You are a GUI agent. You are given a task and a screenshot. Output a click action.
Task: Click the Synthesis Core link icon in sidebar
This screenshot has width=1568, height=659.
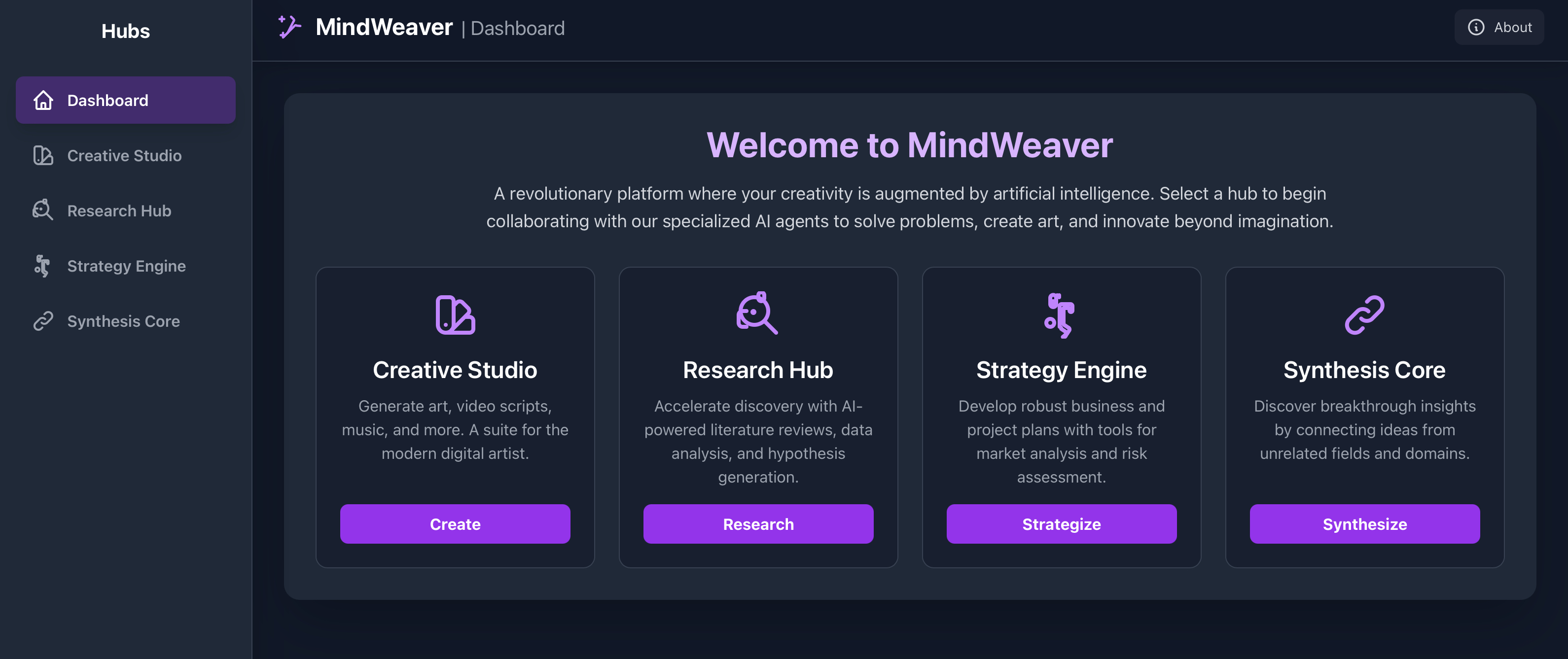pyautogui.click(x=43, y=321)
